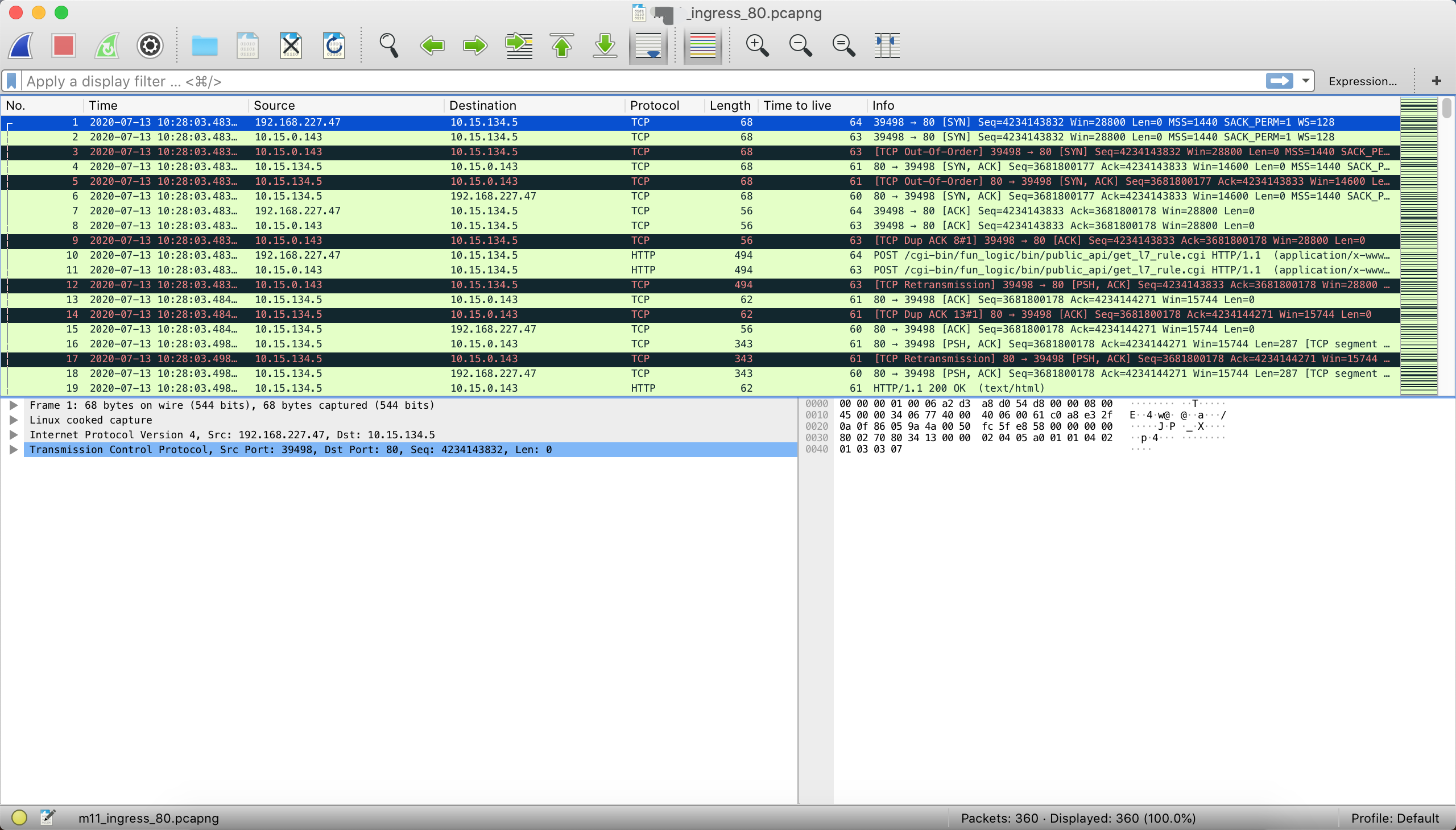The height and width of the screenshot is (830, 1456).
Task: Open the capture options settings
Action: 149,45
